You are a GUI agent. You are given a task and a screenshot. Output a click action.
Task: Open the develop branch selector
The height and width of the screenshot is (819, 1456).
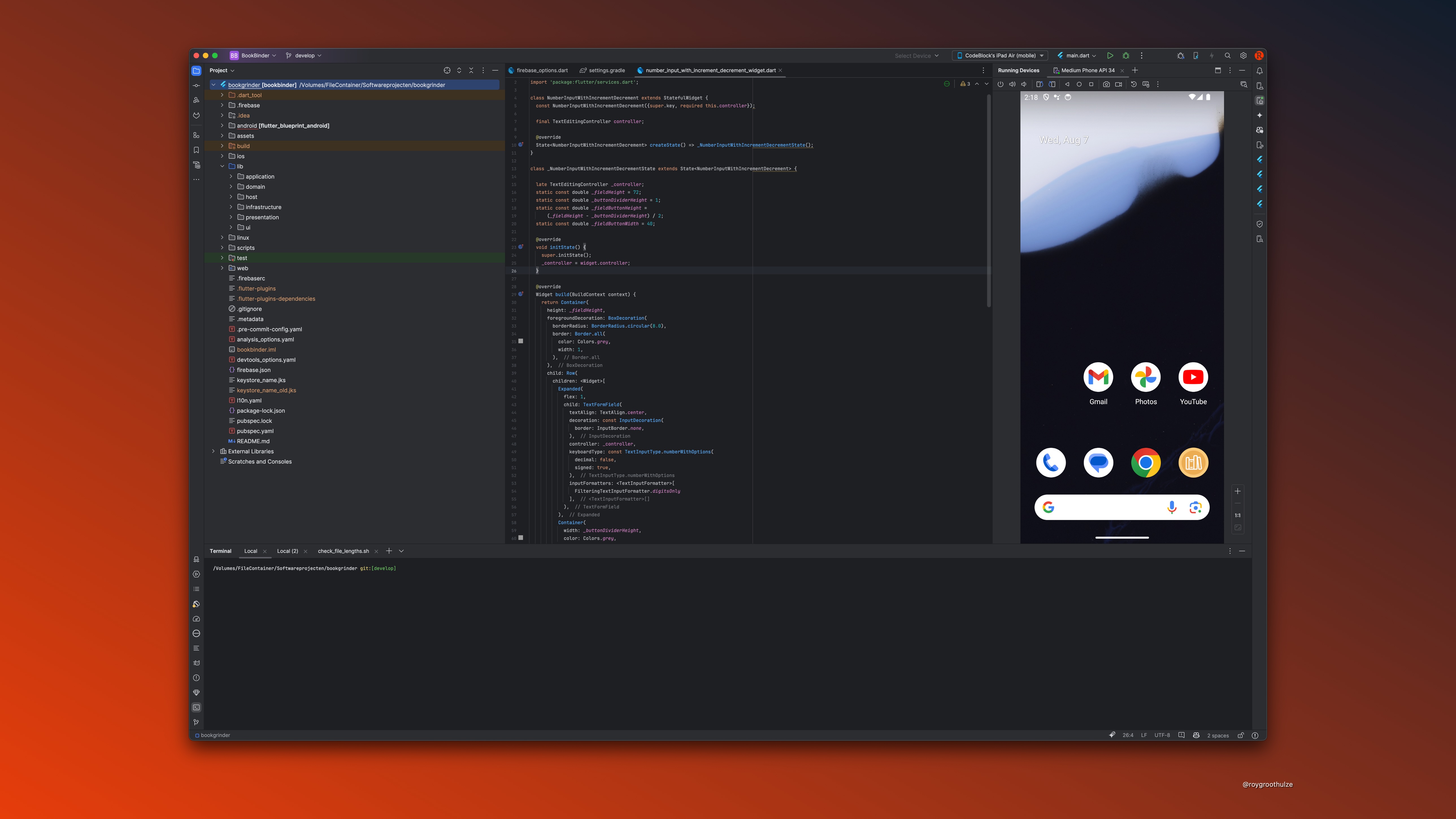click(305, 55)
